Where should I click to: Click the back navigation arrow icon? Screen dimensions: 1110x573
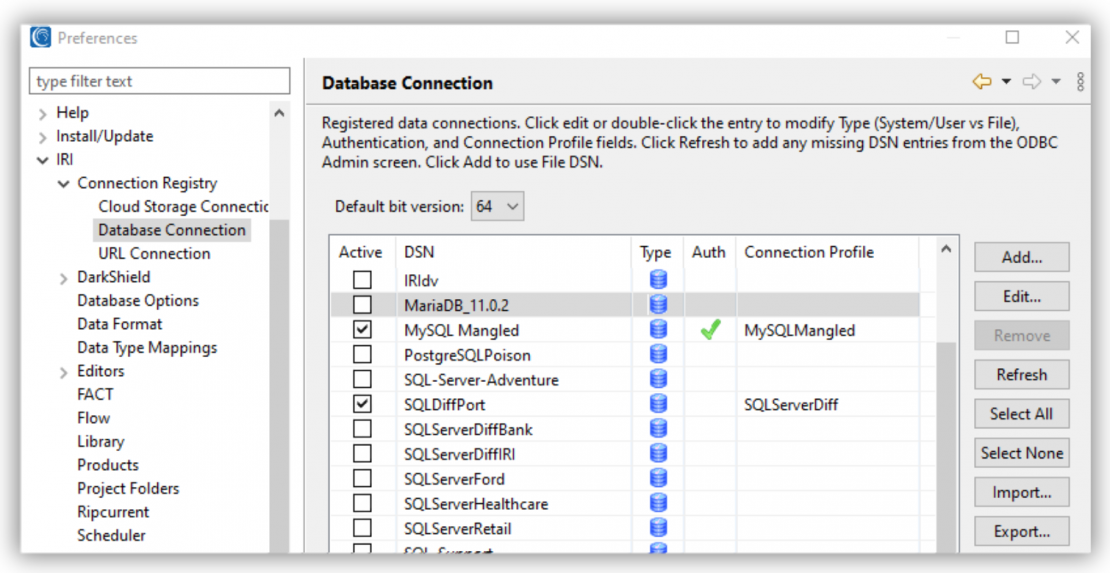coord(981,82)
